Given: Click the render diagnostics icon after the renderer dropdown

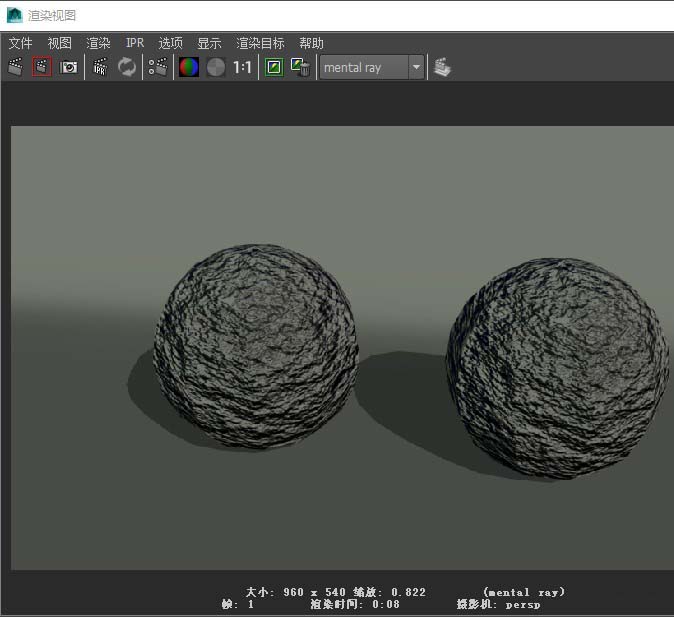Looking at the screenshot, I should tap(442, 67).
